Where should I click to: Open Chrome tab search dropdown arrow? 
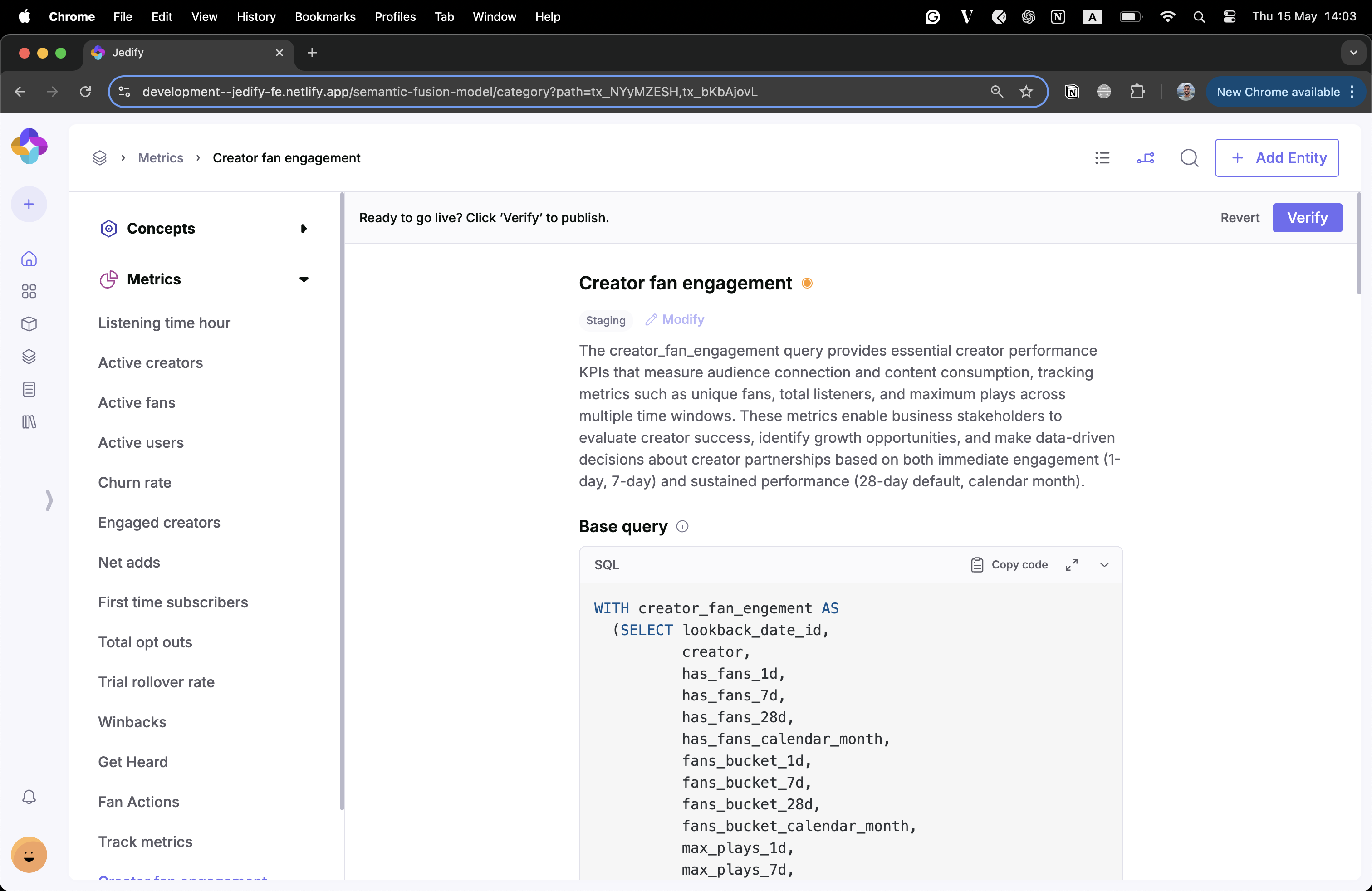(x=1353, y=53)
